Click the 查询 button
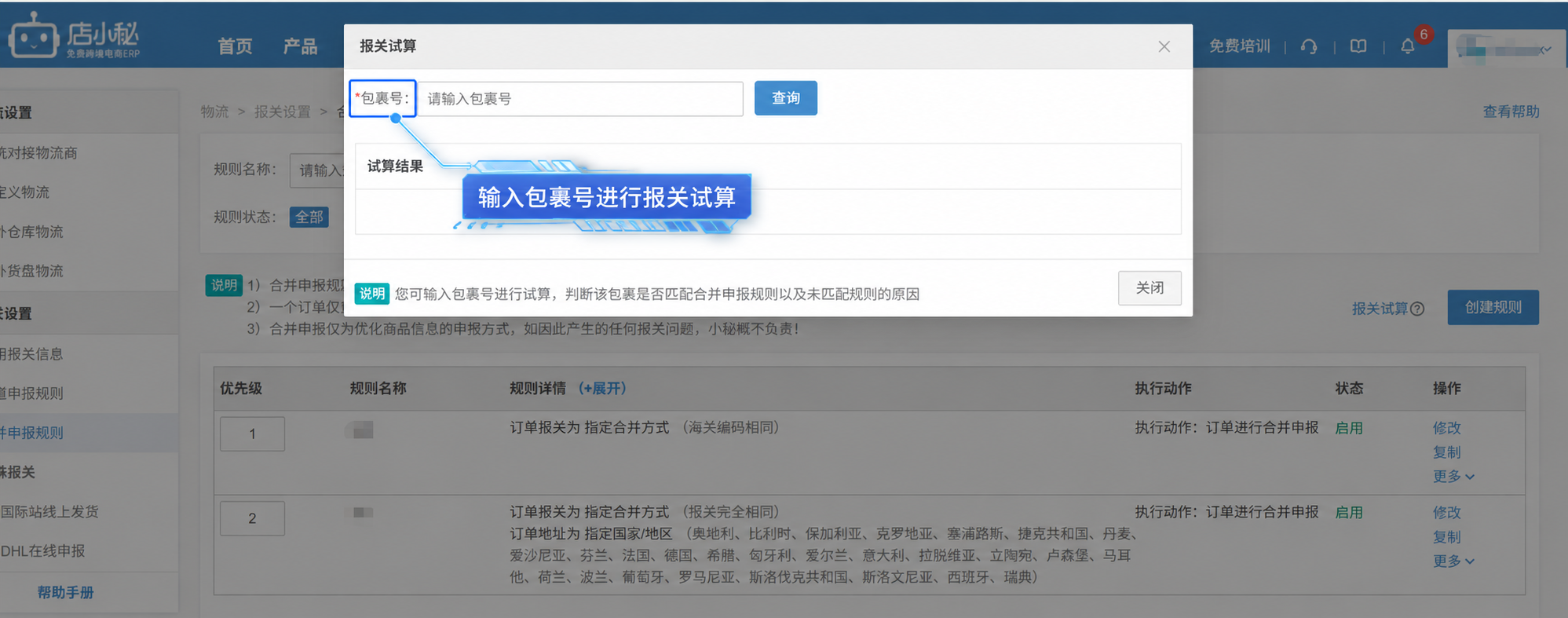1568x618 pixels. (x=785, y=98)
